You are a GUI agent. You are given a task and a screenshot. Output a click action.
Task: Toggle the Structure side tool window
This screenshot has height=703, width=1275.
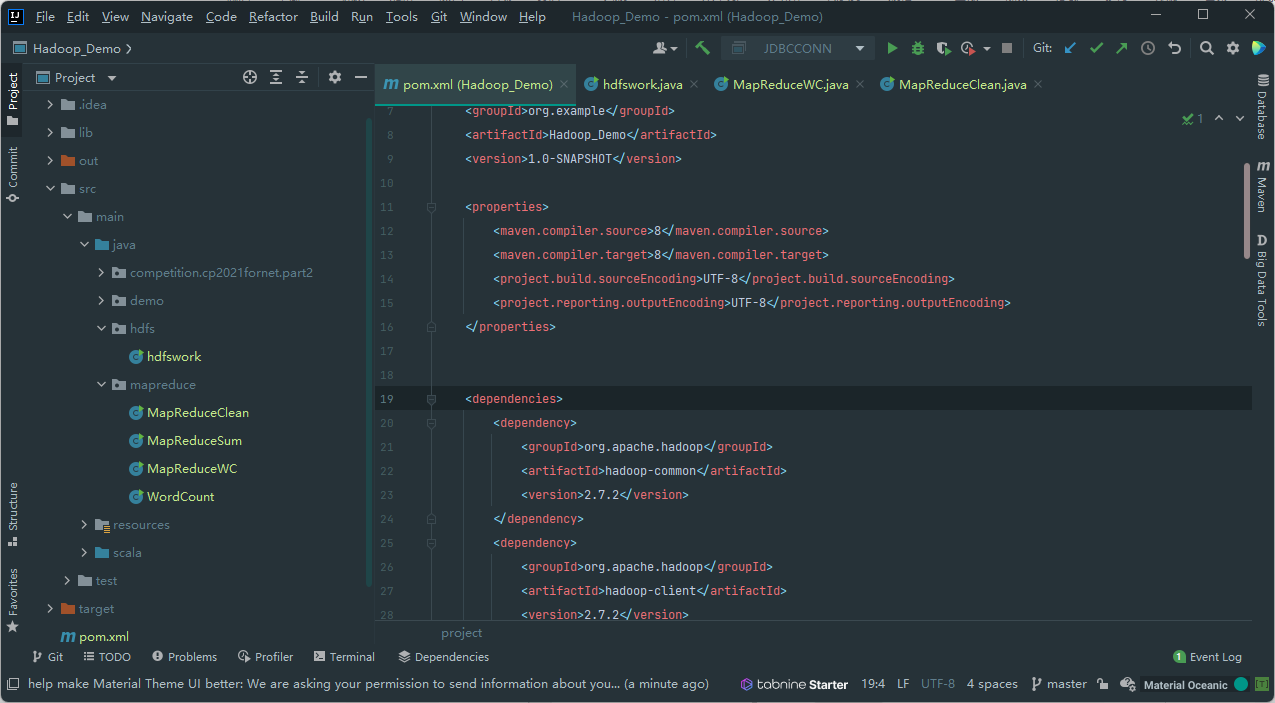coord(13,514)
